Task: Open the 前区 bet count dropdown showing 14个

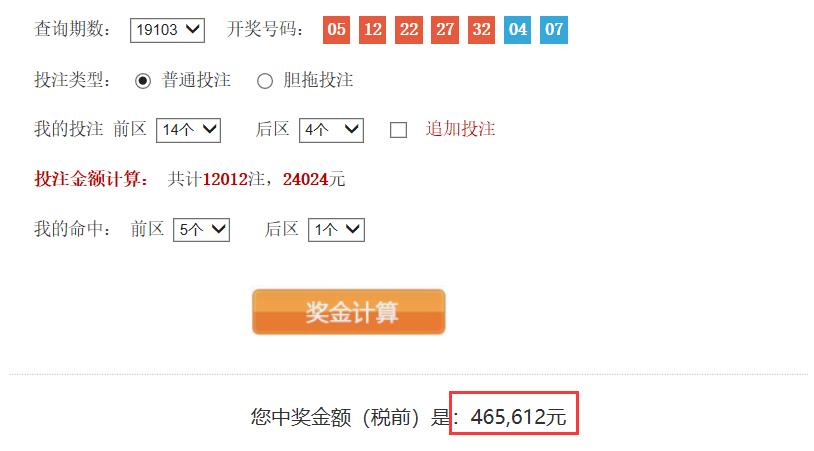Action: pos(188,130)
